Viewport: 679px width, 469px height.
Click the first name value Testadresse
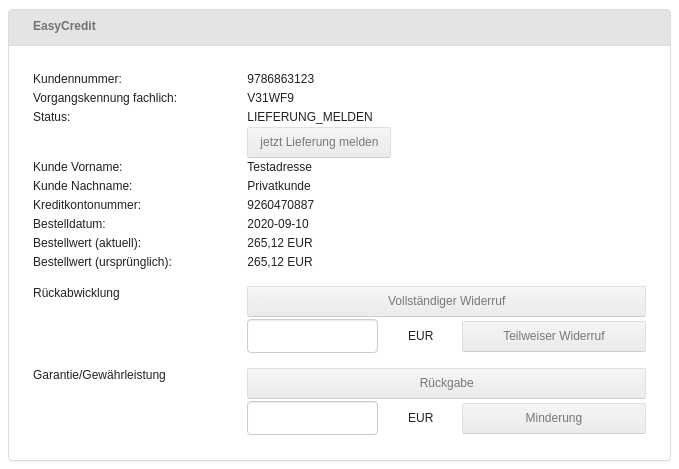279,167
